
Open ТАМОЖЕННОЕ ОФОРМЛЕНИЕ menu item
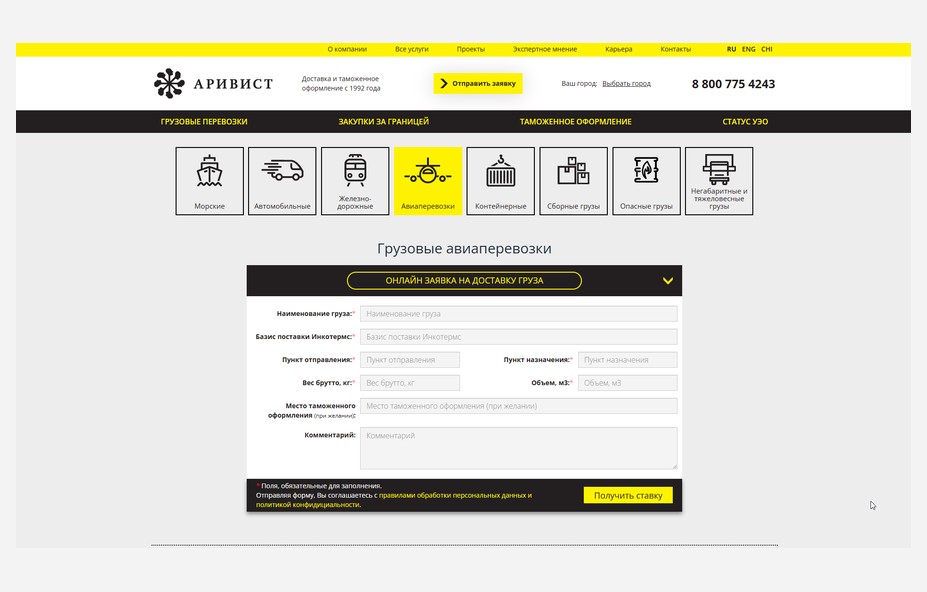[x=575, y=122]
